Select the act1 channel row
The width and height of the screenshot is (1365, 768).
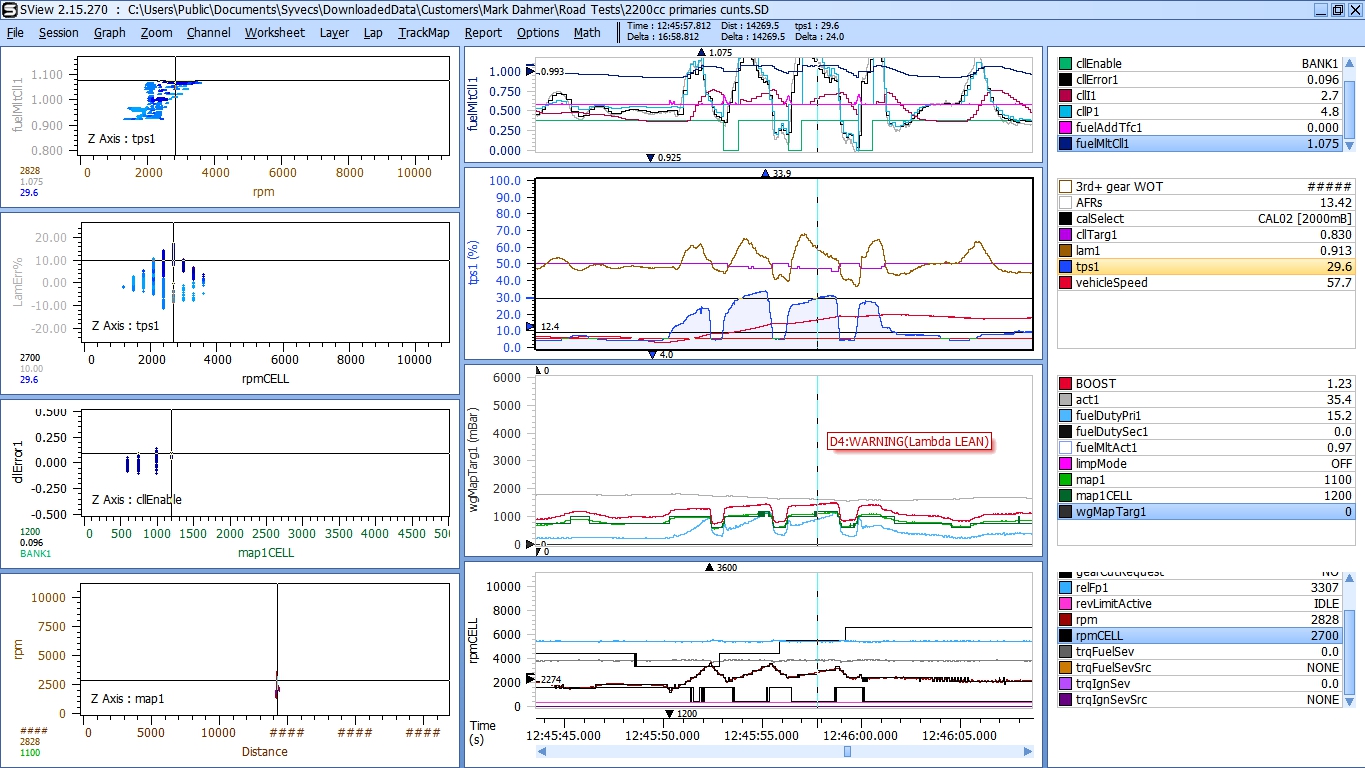(x=1206, y=400)
